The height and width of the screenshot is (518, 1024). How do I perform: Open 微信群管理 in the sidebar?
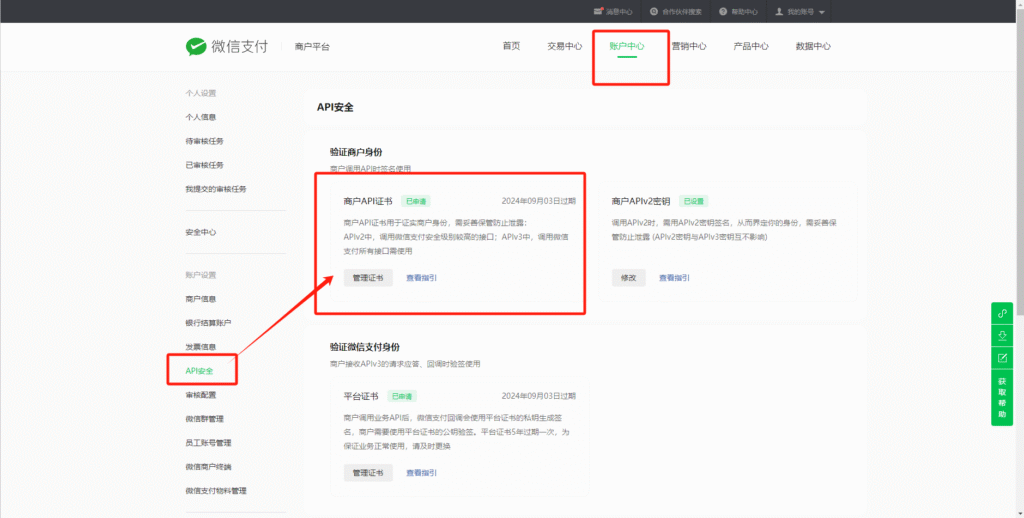coord(204,419)
